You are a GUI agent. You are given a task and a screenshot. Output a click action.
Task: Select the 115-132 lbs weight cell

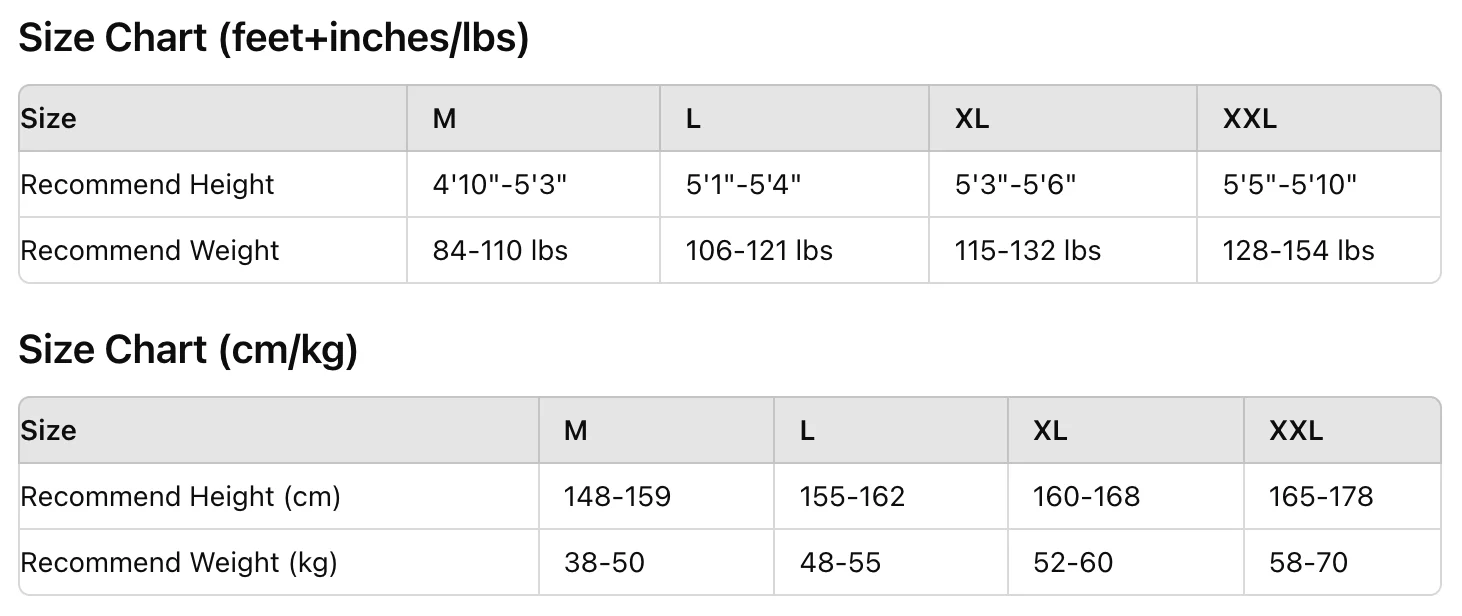pos(1028,250)
